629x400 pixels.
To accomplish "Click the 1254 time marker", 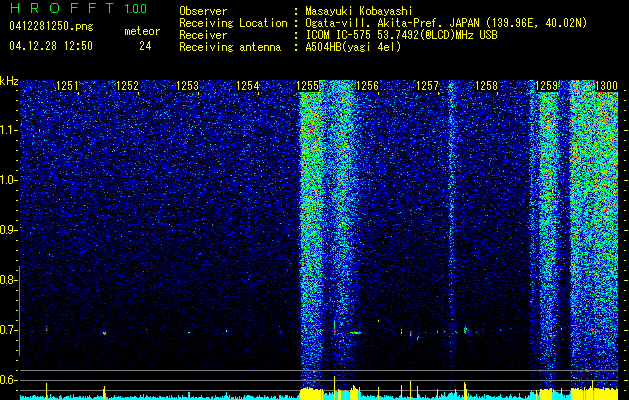I will pos(248,86).
